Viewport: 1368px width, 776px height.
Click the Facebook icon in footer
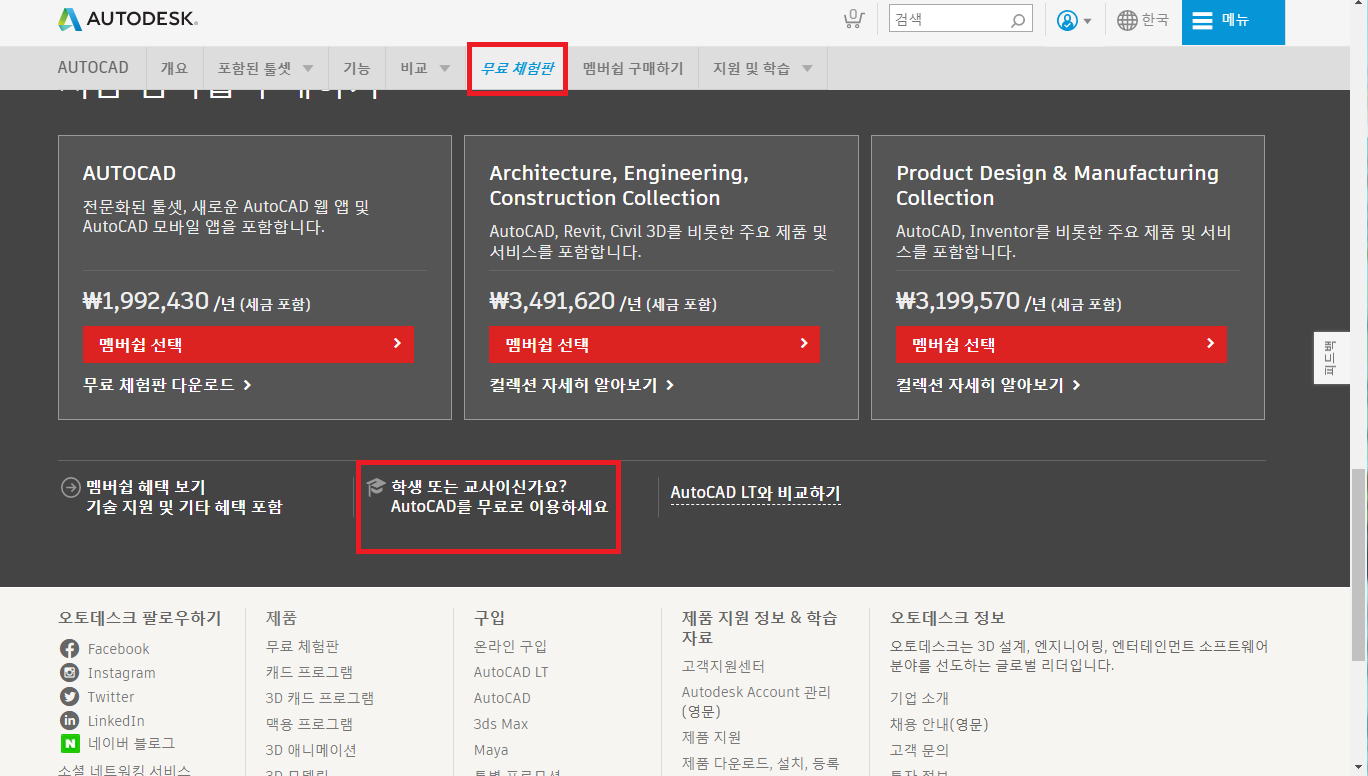(69, 649)
